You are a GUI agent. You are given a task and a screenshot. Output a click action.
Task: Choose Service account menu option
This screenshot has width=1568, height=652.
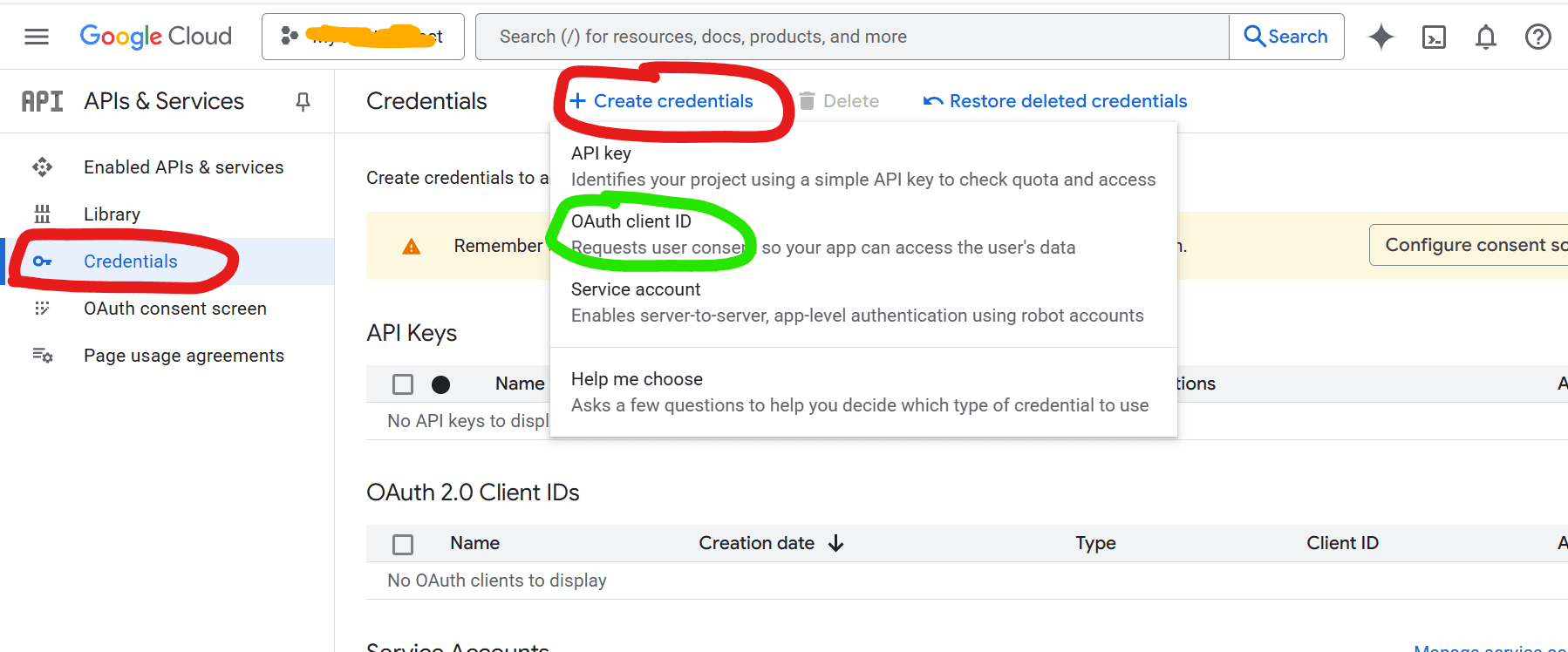pyautogui.click(x=863, y=302)
